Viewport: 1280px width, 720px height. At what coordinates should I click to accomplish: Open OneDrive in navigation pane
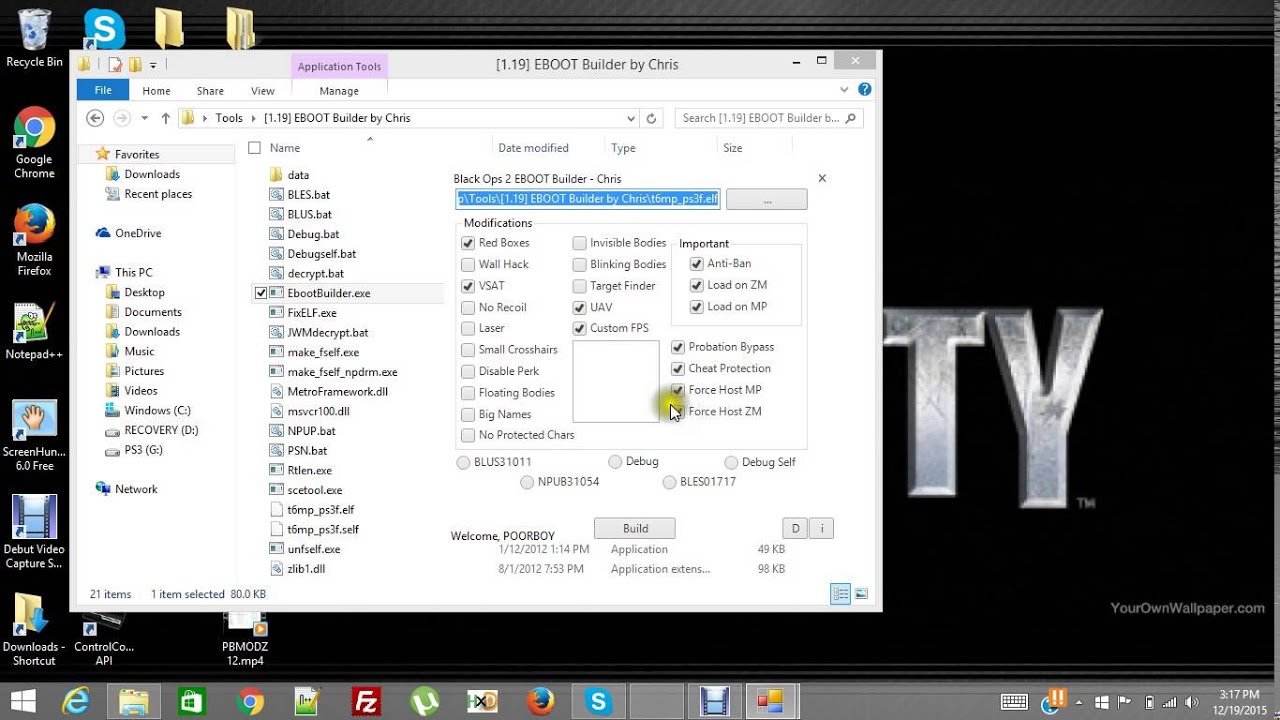pos(137,233)
